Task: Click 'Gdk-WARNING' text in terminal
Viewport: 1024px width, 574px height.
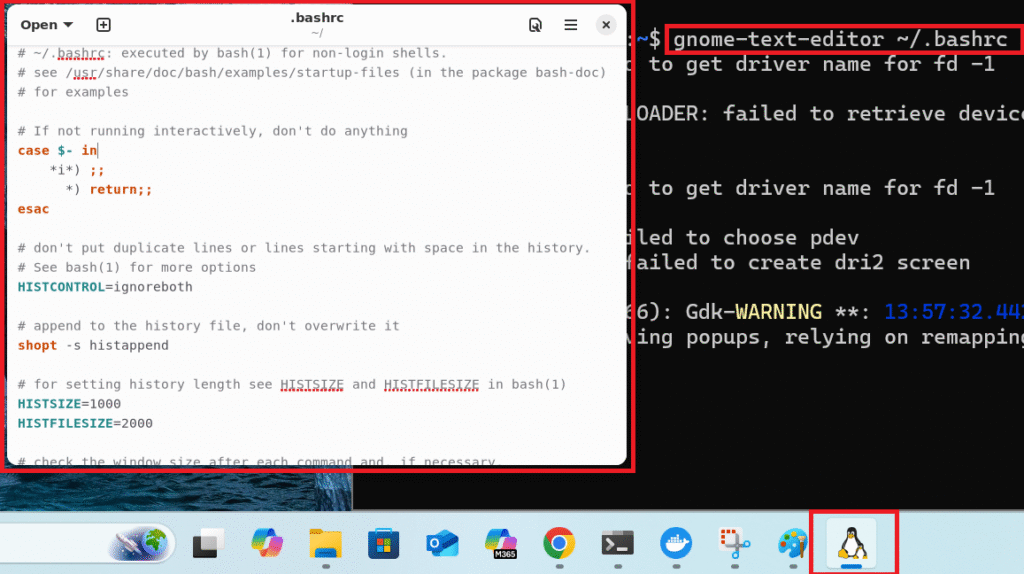Action: point(753,311)
